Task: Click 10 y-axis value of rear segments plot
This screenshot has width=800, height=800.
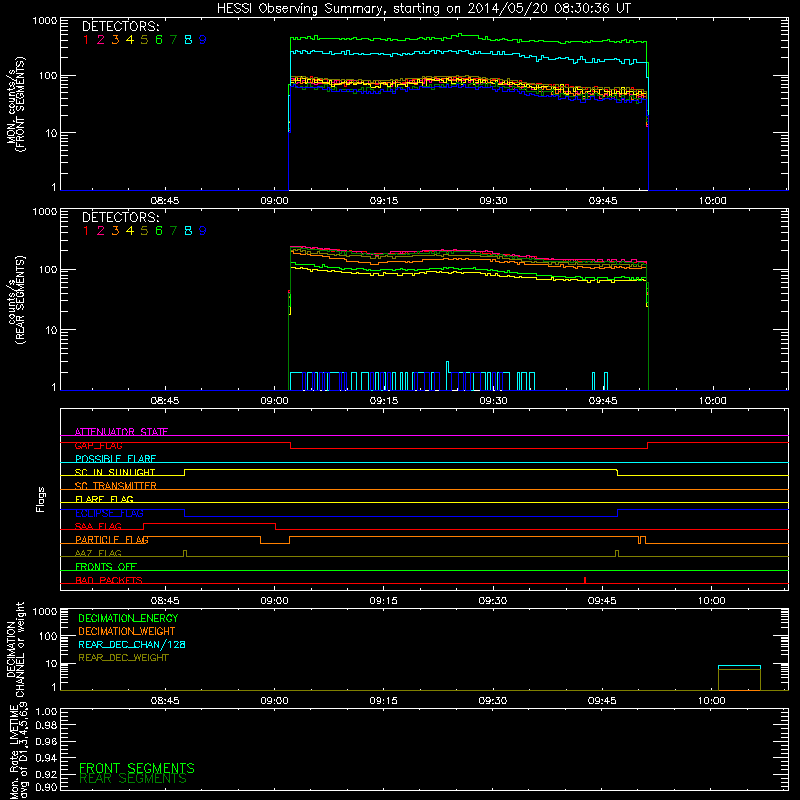Action: pos(51,330)
